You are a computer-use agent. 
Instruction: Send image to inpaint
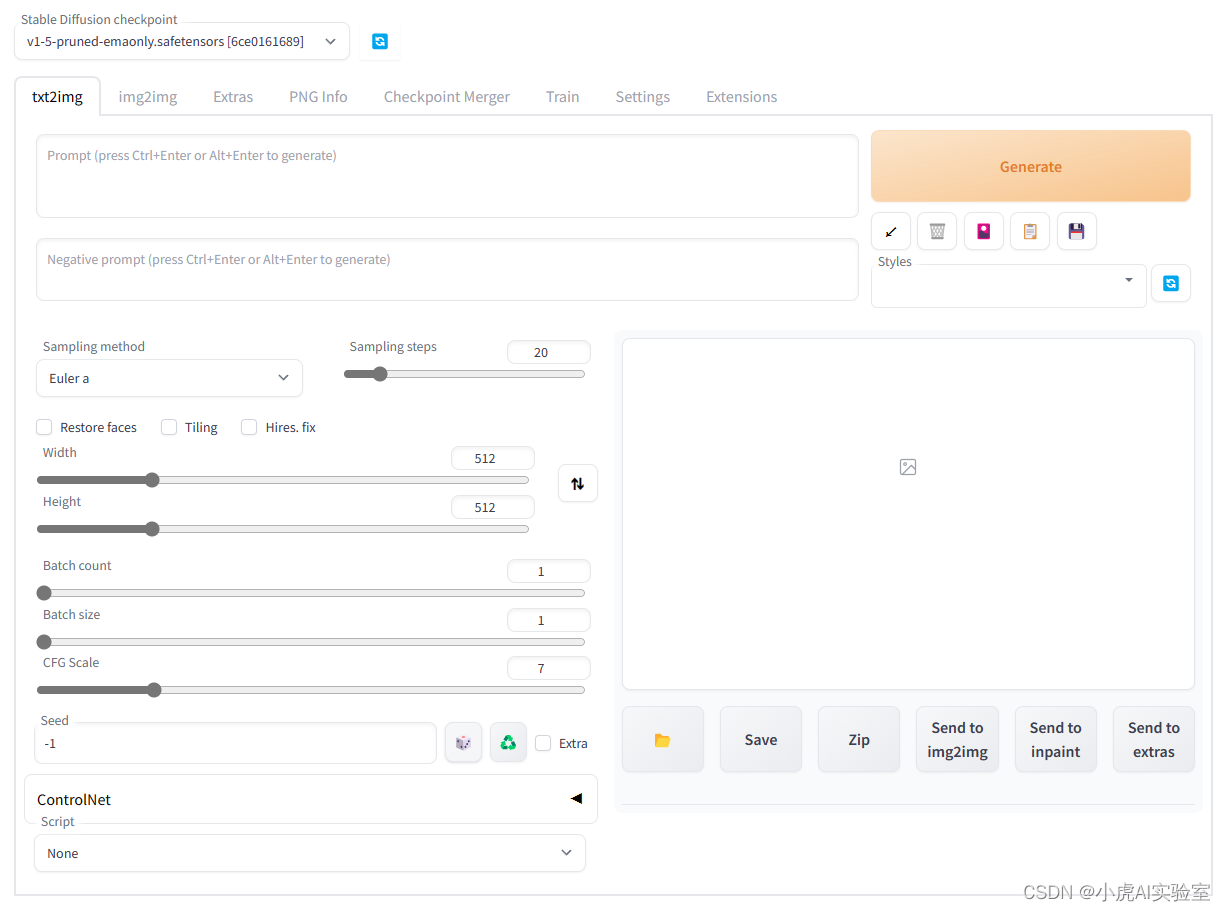click(x=1056, y=740)
